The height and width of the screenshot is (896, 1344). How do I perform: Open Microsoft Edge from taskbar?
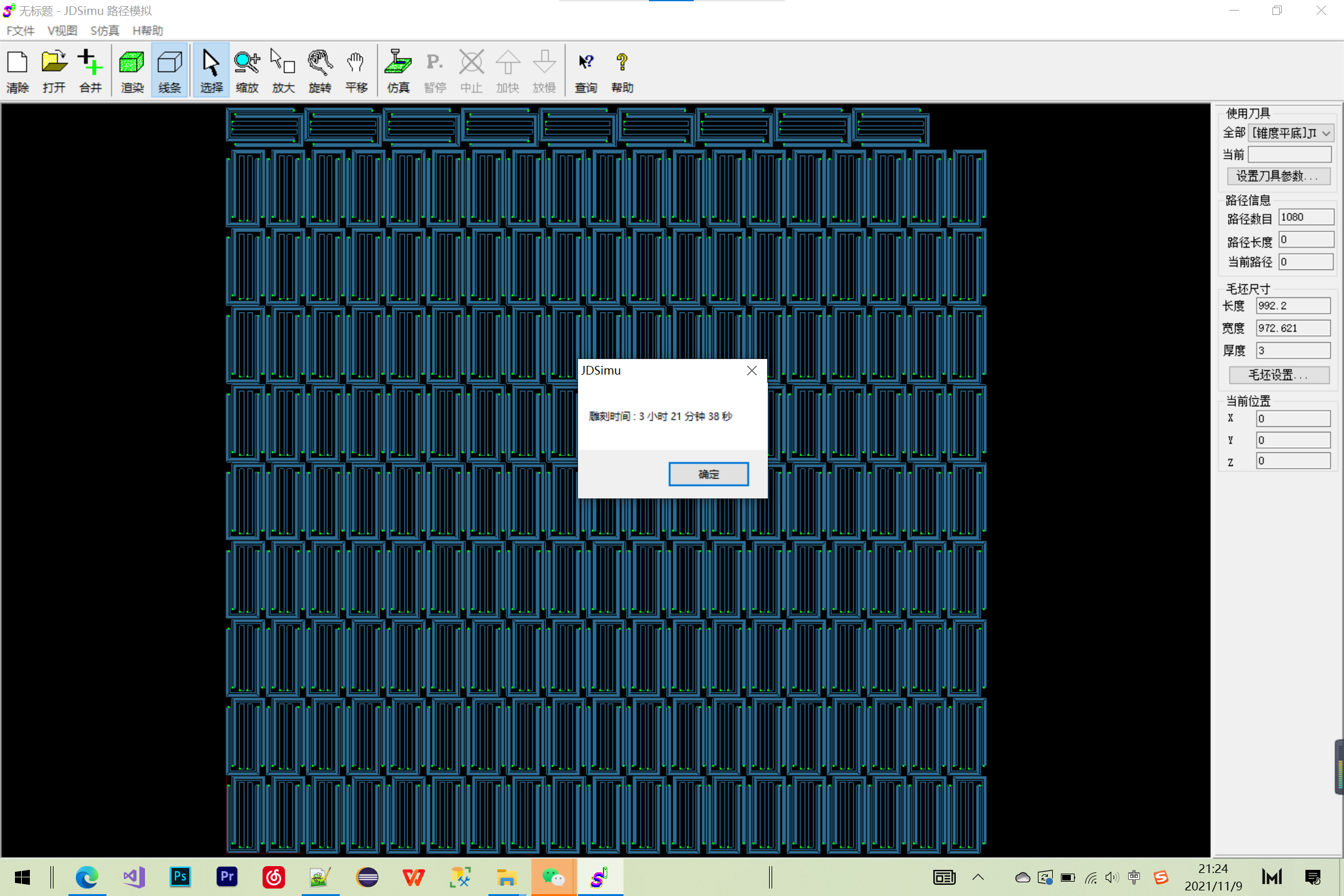(87, 877)
